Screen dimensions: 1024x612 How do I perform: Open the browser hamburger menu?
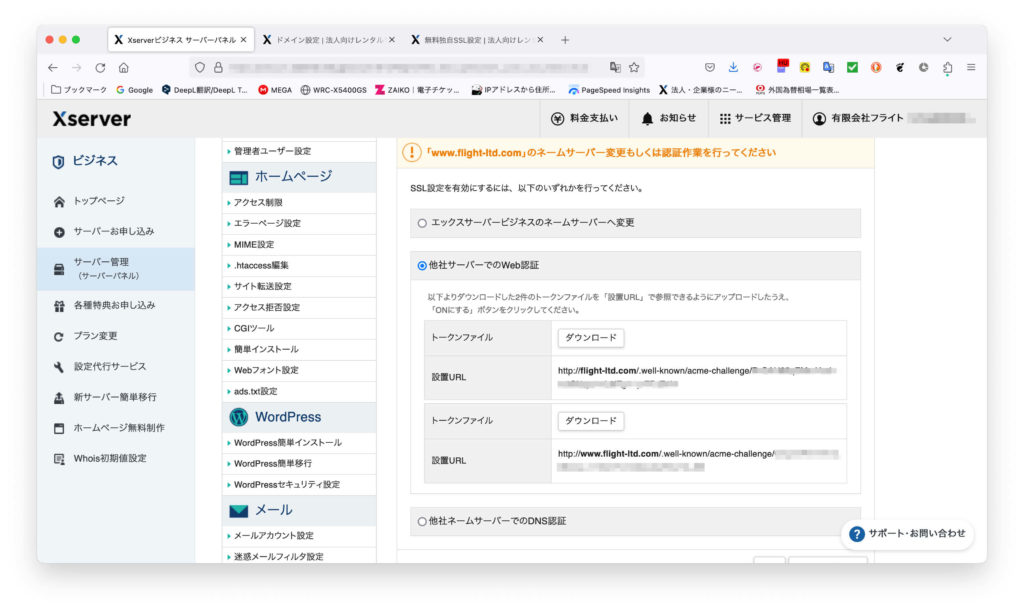pyautogui.click(x=971, y=67)
